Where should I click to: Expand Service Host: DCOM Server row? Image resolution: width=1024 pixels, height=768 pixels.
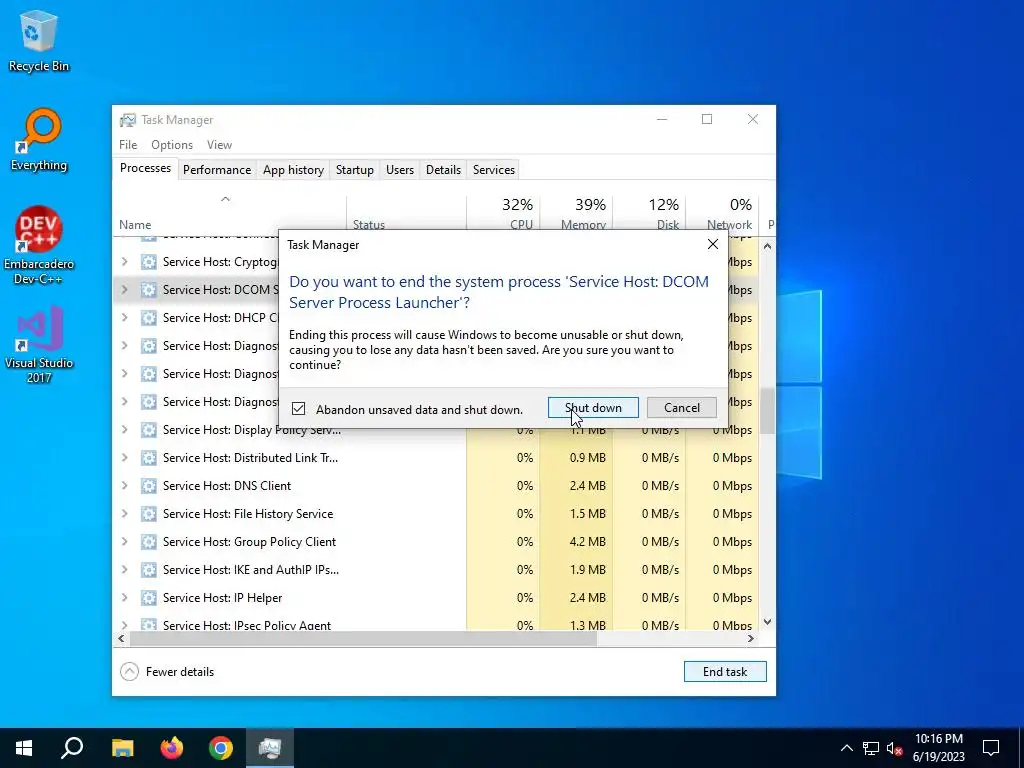(125, 290)
